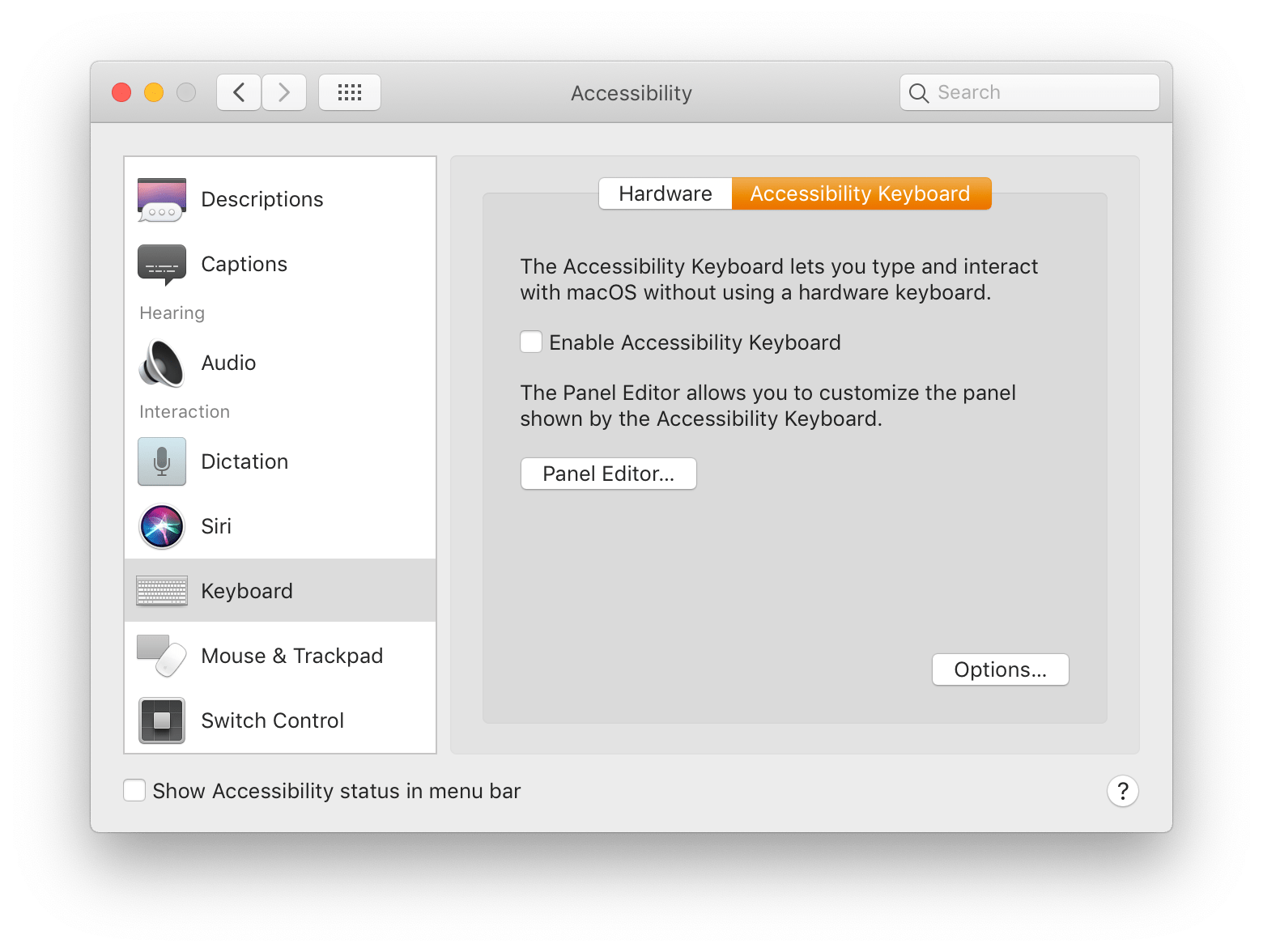This screenshot has height=952, width=1263.
Task: Go back with the left chevron button
Action: coord(239,92)
